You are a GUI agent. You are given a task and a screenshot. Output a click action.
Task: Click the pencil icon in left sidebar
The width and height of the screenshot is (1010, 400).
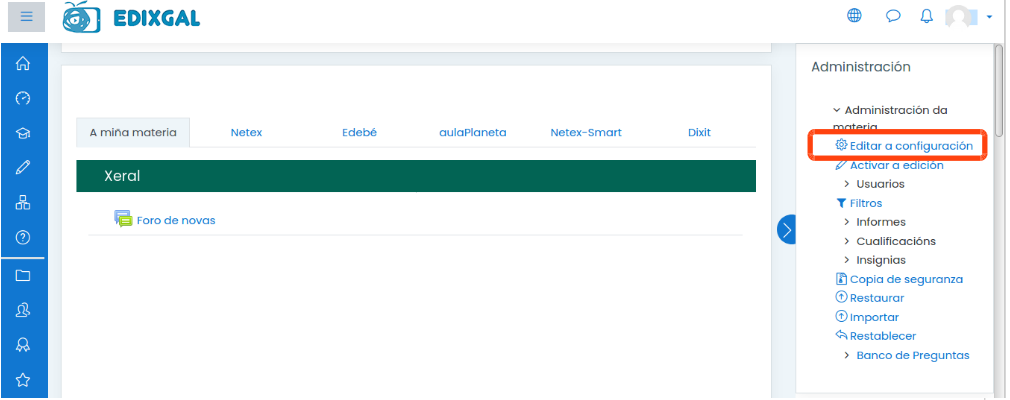coord(24,167)
